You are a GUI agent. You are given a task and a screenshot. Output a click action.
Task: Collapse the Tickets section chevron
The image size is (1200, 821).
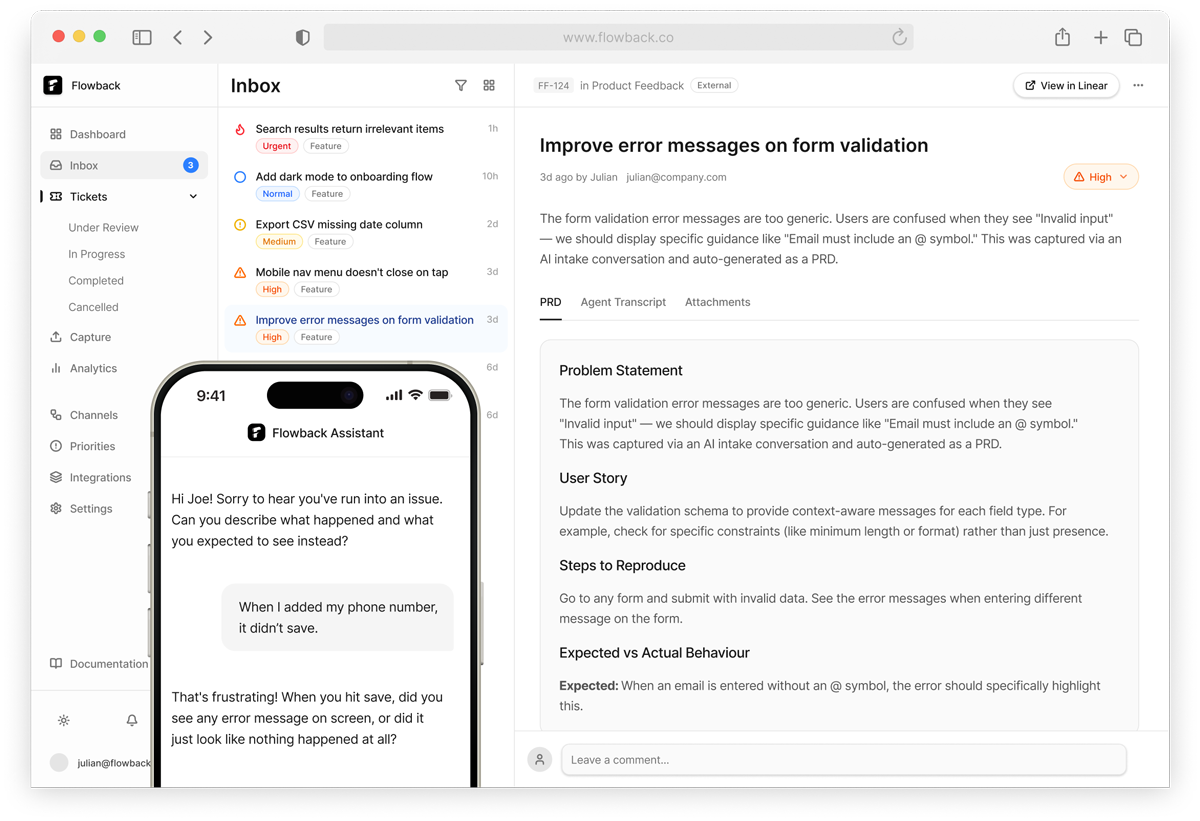193,197
